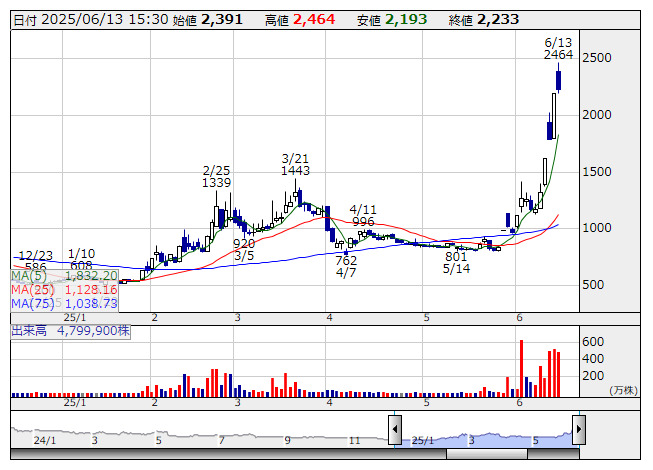Image resolution: width=653 pixels, height=470 pixels.
Task: Click the 12/23 586 label
Action: (x=36, y=261)
